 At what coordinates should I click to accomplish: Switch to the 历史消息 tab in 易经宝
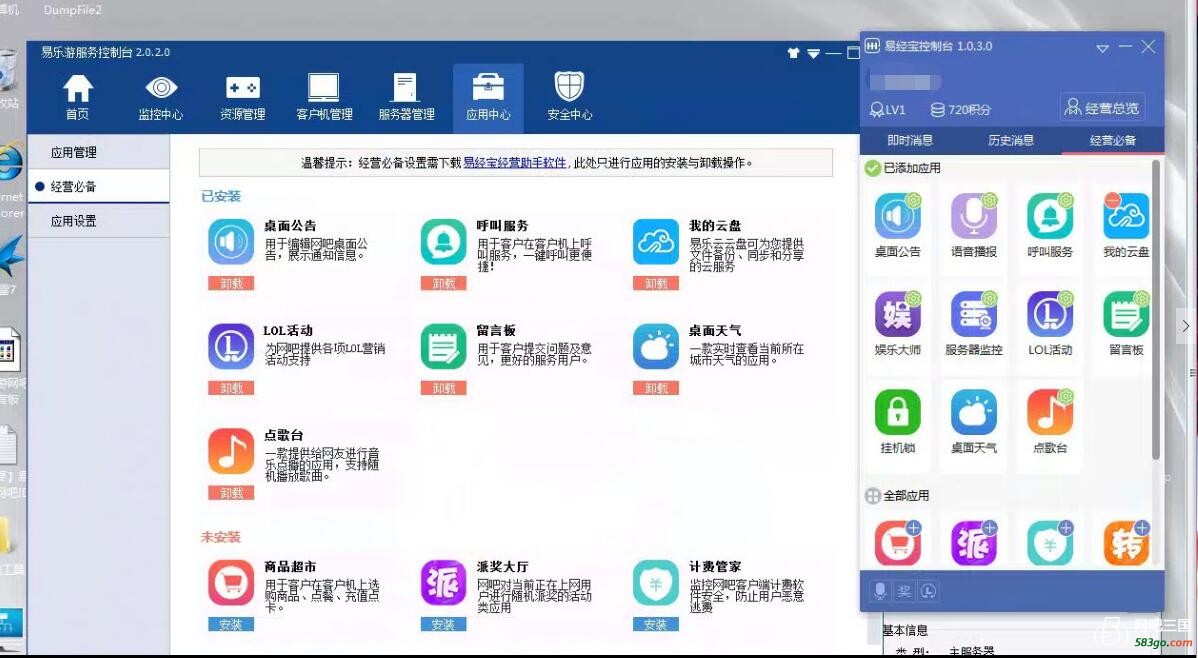tap(1011, 141)
